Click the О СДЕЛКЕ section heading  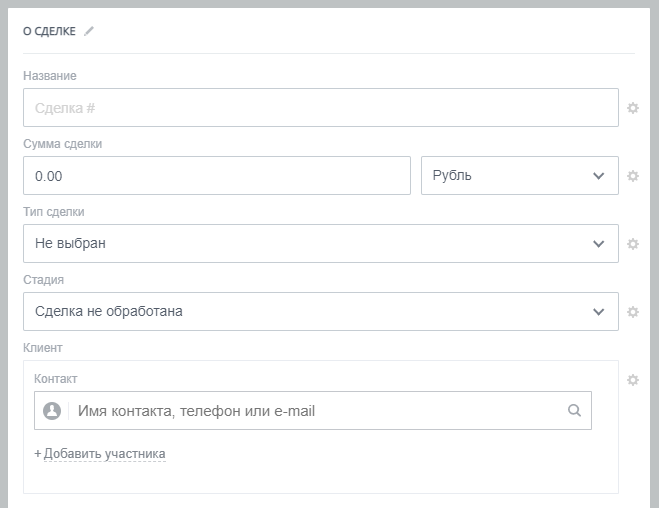click(49, 31)
